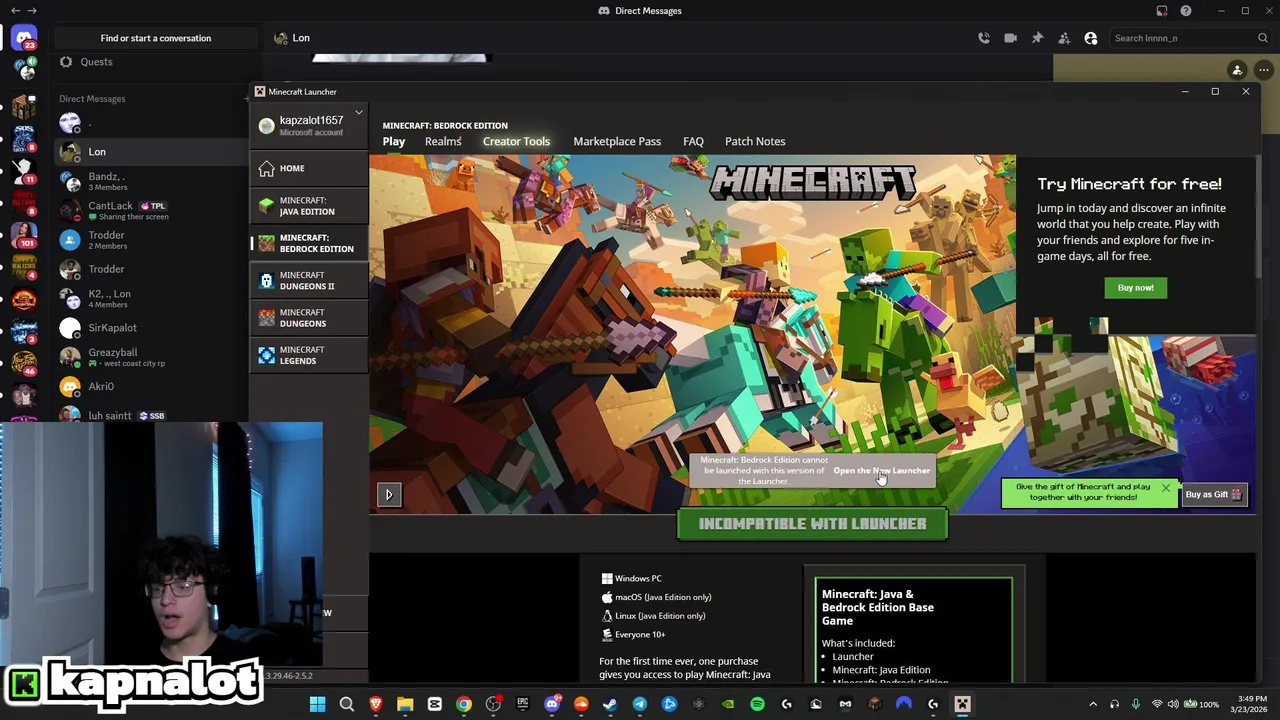The height and width of the screenshot is (720, 1280).
Task: Open the Lon direct message
Action: 150,152
